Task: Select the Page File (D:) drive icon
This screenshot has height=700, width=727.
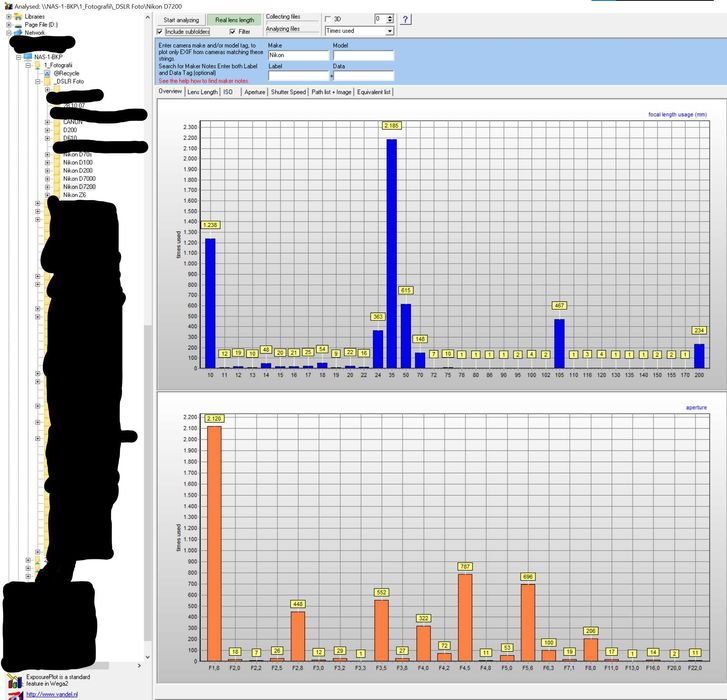Action: [x=18, y=25]
